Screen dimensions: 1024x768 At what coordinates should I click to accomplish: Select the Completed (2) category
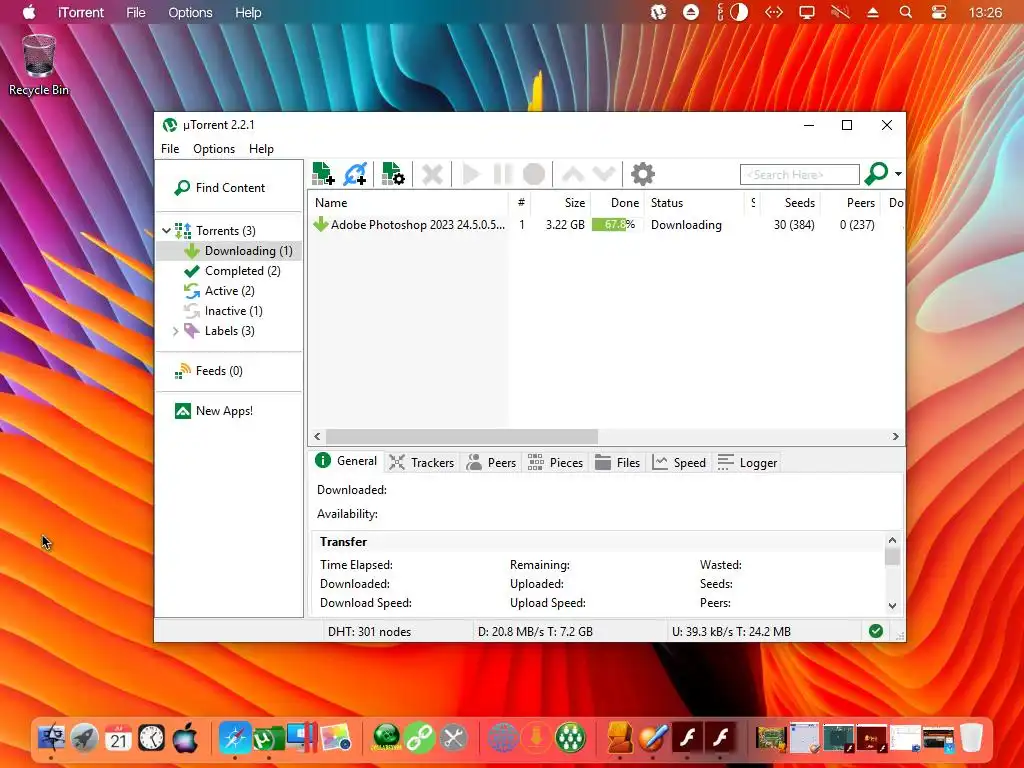pyautogui.click(x=232, y=271)
